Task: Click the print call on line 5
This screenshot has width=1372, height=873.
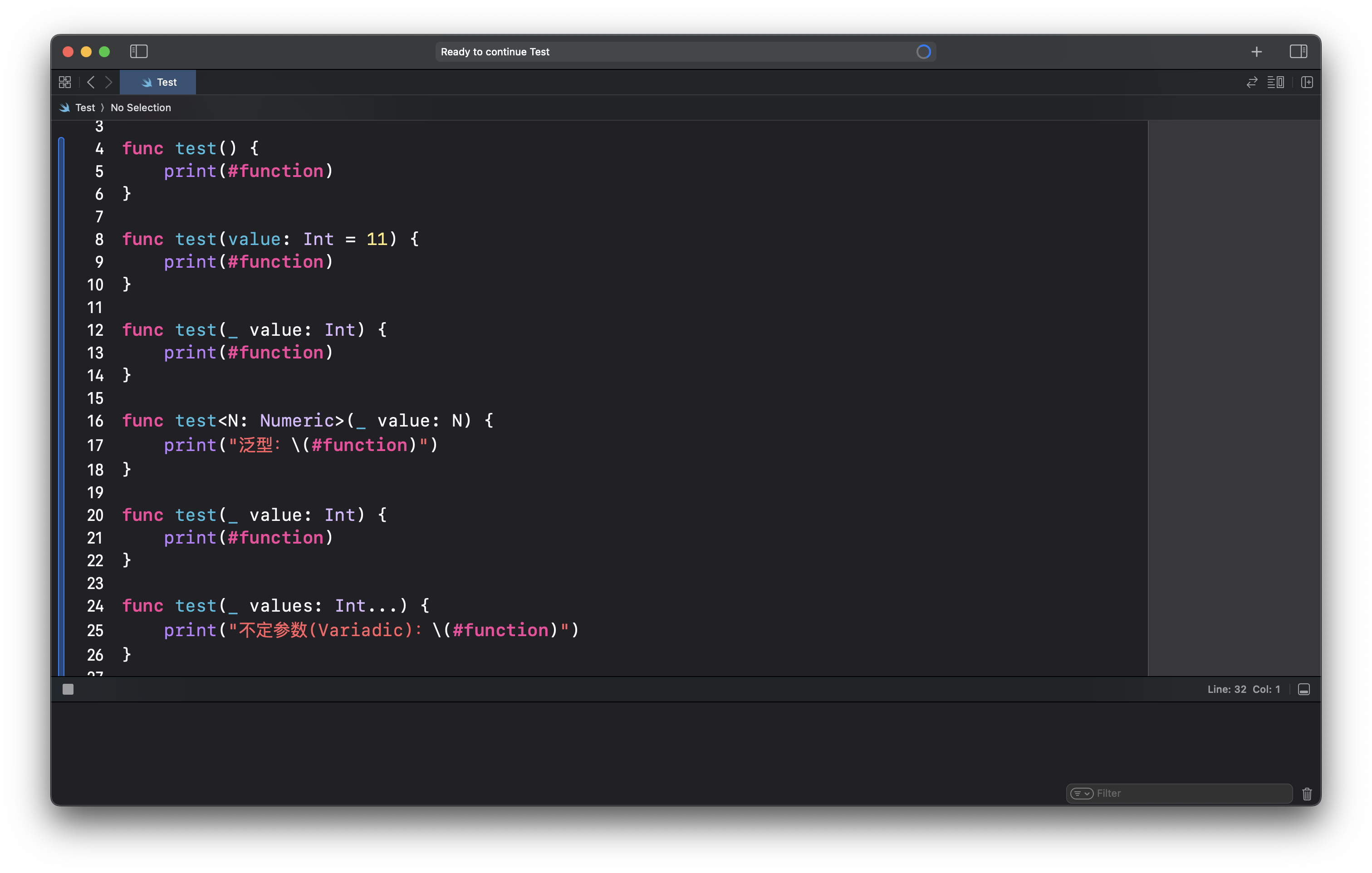Action: [190, 172]
